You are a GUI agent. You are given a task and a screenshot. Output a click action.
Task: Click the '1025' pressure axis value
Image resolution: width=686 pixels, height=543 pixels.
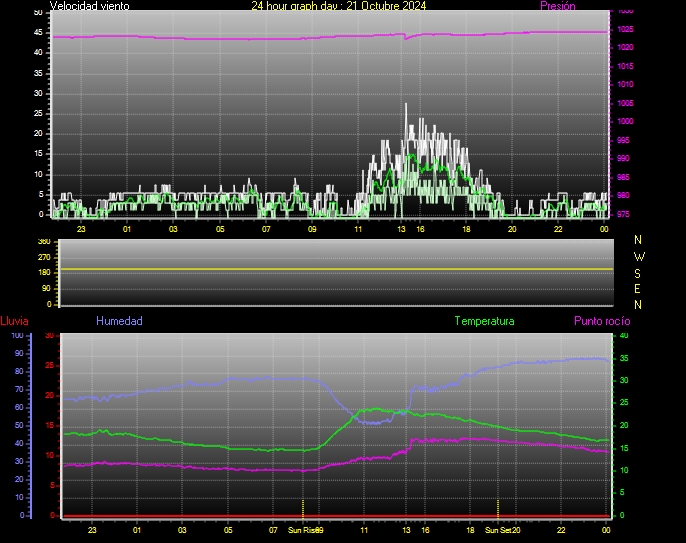click(x=626, y=29)
